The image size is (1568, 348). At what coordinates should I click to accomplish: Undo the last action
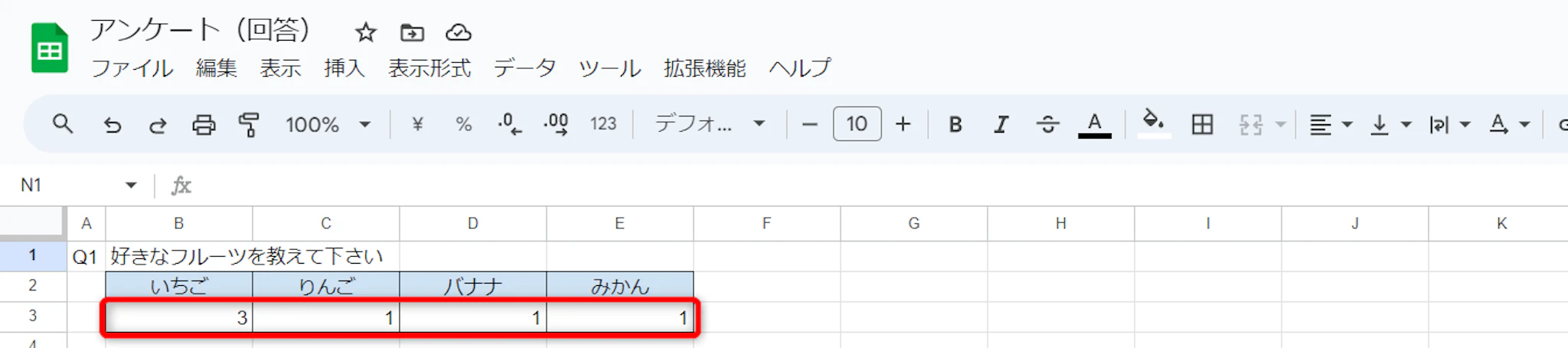pos(113,124)
